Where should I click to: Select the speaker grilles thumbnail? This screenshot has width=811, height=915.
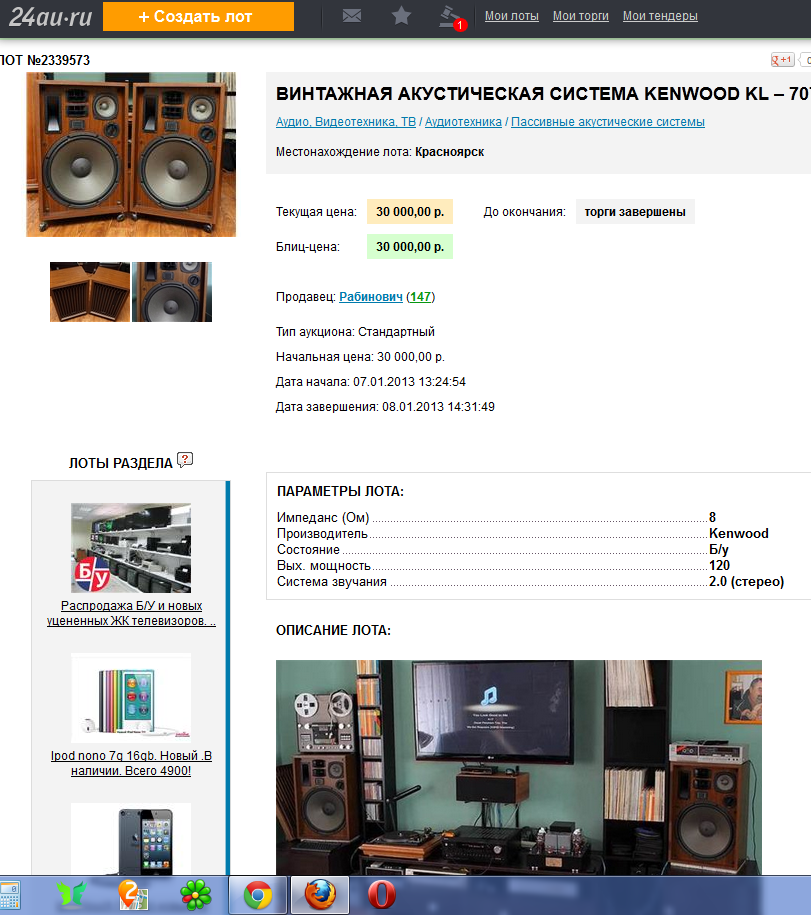(x=90, y=292)
